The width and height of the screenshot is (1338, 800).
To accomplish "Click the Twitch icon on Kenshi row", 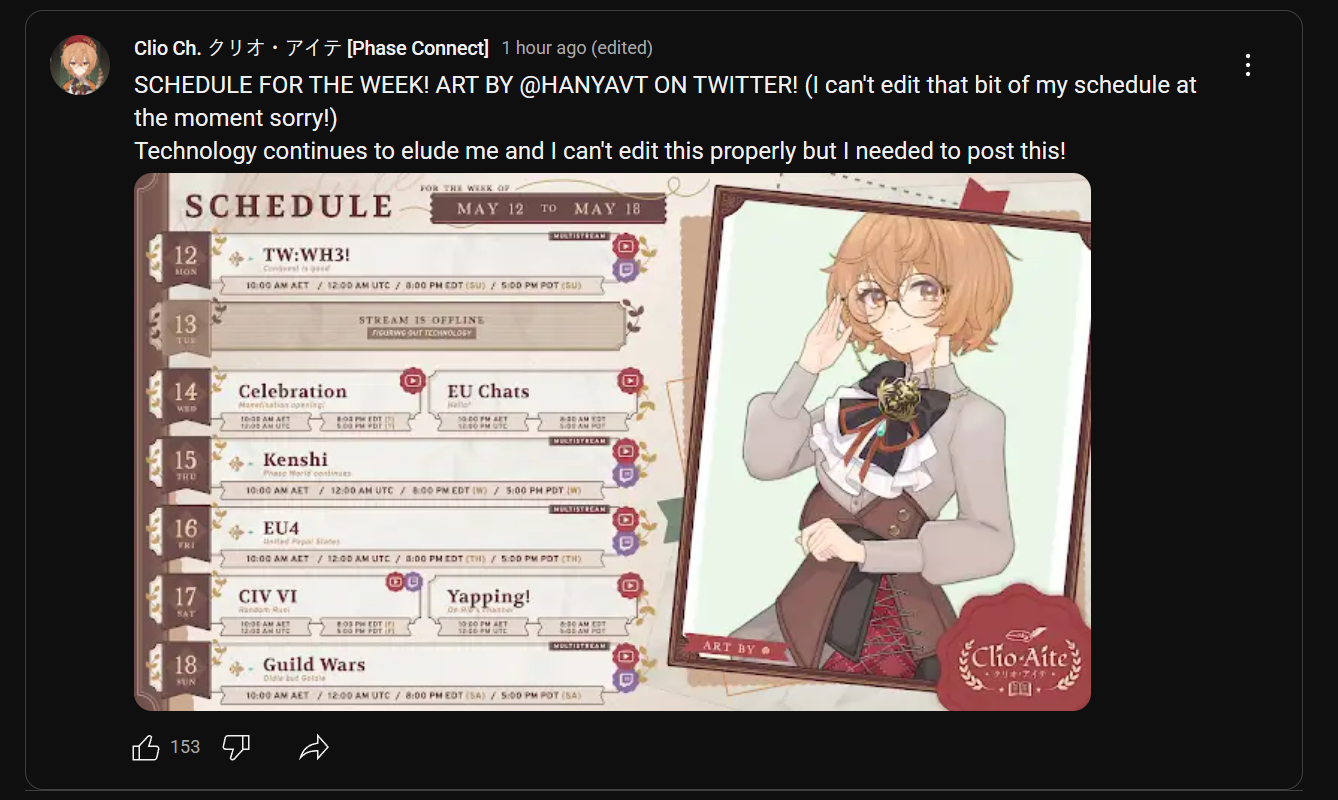I will tap(626, 474).
